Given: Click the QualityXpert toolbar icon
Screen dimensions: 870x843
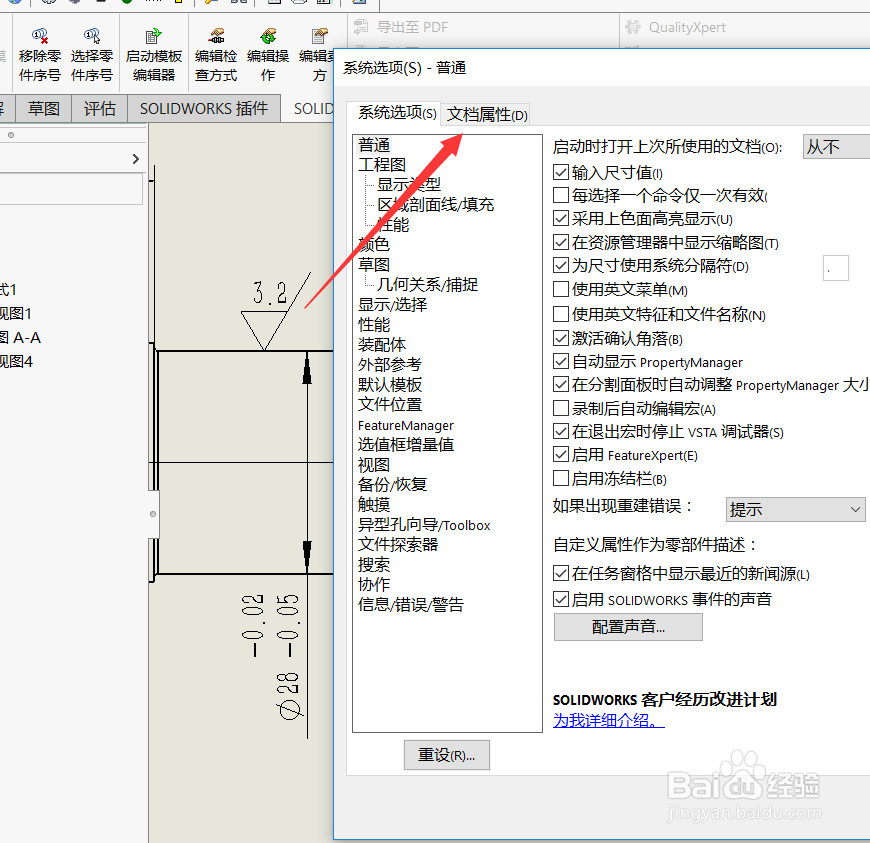Looking at the screenshot, I should pyautogui.click(x=633, y=27).
